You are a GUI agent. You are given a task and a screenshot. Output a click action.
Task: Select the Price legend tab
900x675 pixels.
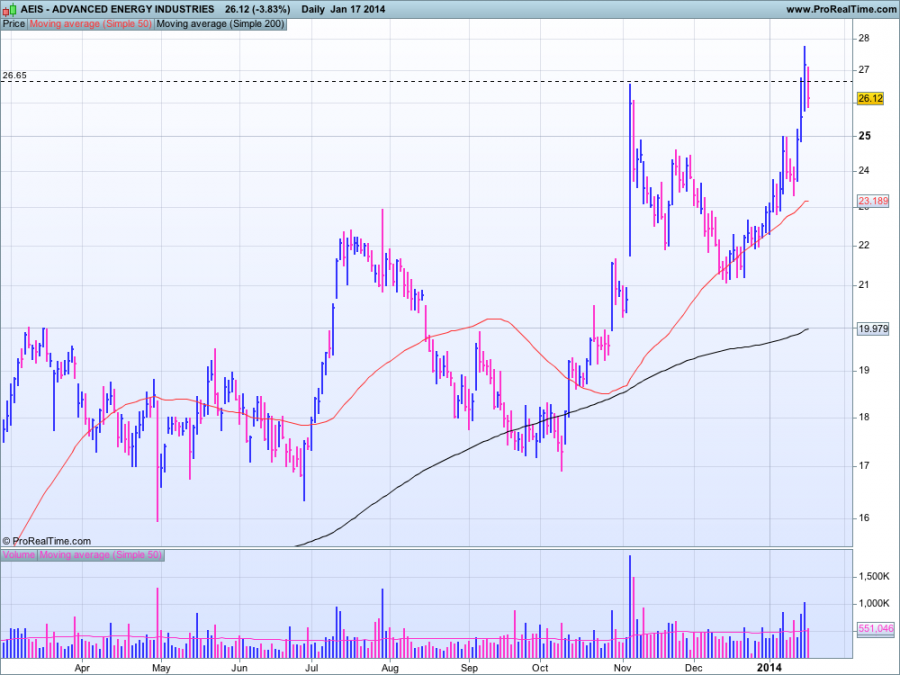point(14,24)
